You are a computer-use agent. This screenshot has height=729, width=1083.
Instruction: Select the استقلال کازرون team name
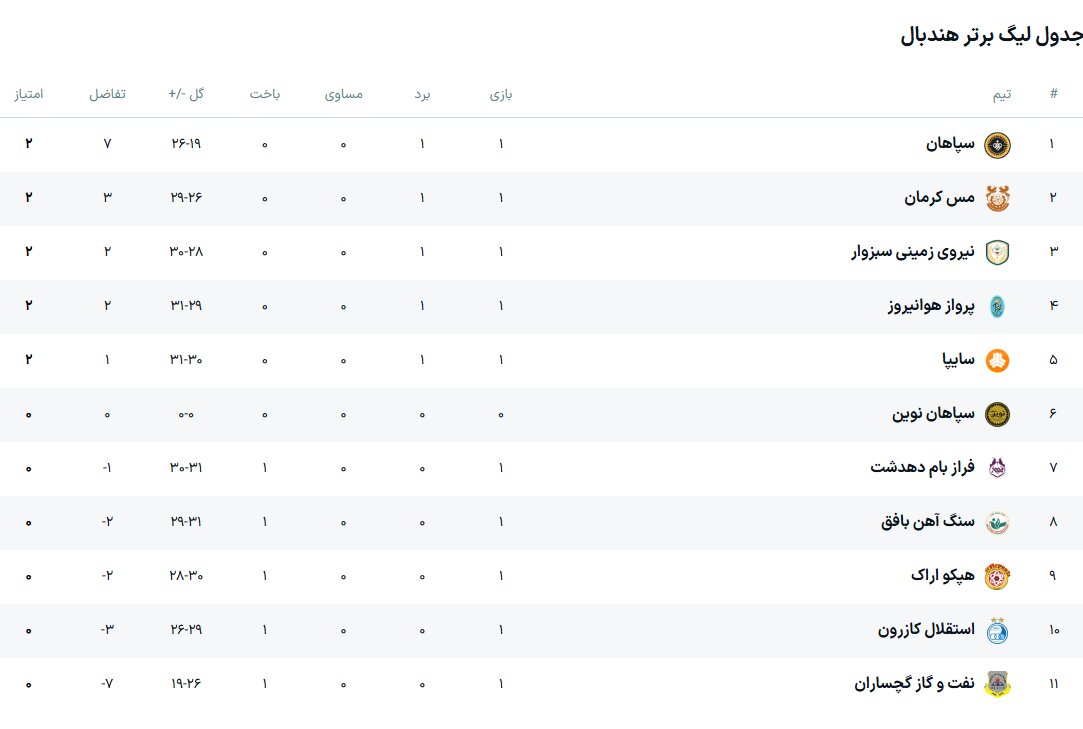click(x=925, y=630)
